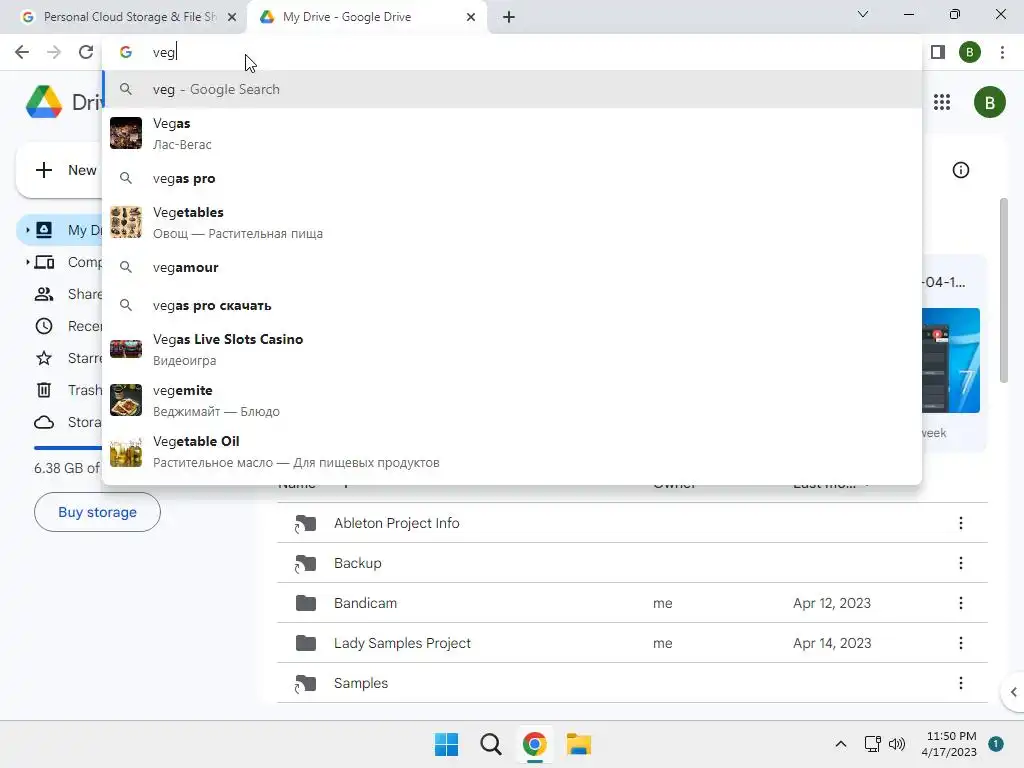This screenshot has height=768, width=1024.
Task: Open more actions for Samples
Action: click(x=961, y=683)
